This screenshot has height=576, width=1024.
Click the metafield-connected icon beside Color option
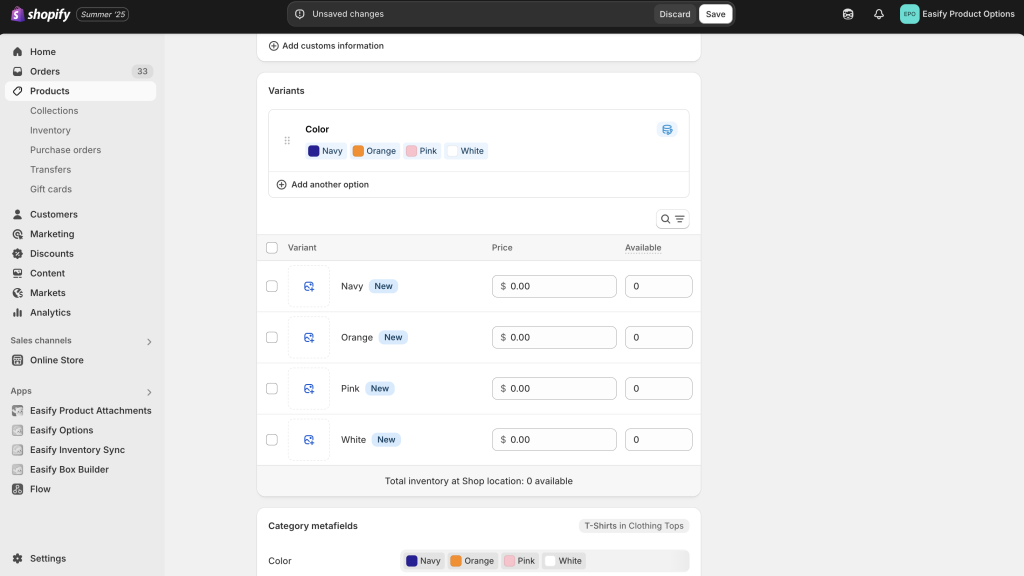tap(667, 129)
